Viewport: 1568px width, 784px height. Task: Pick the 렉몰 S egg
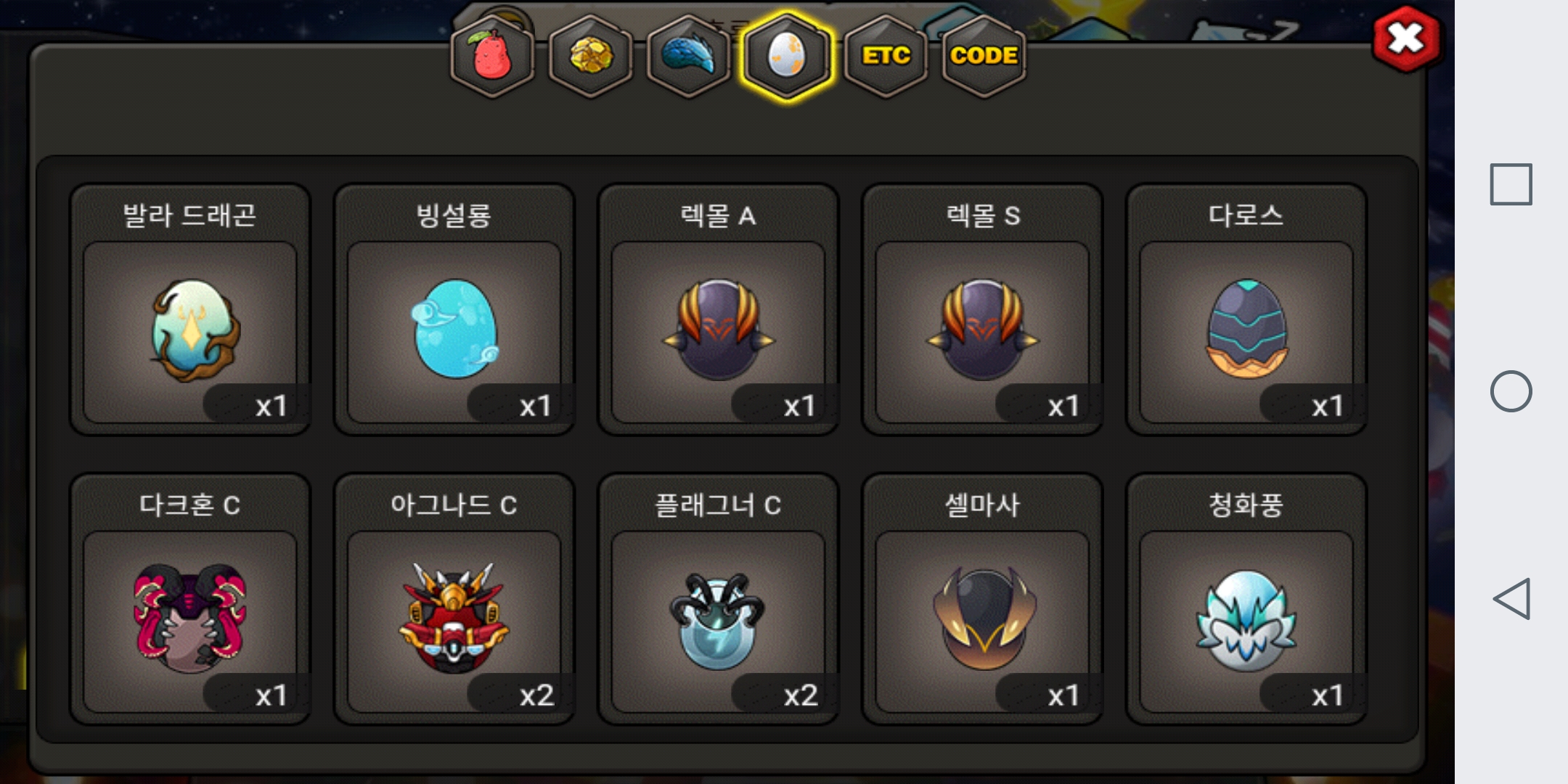click(983, 309)
